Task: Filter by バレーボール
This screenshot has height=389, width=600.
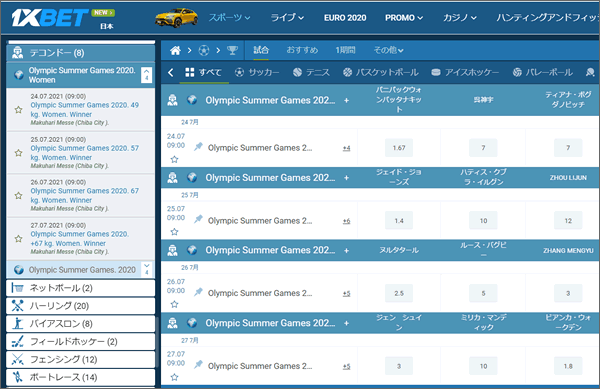Action: click(x=543, y=72)
